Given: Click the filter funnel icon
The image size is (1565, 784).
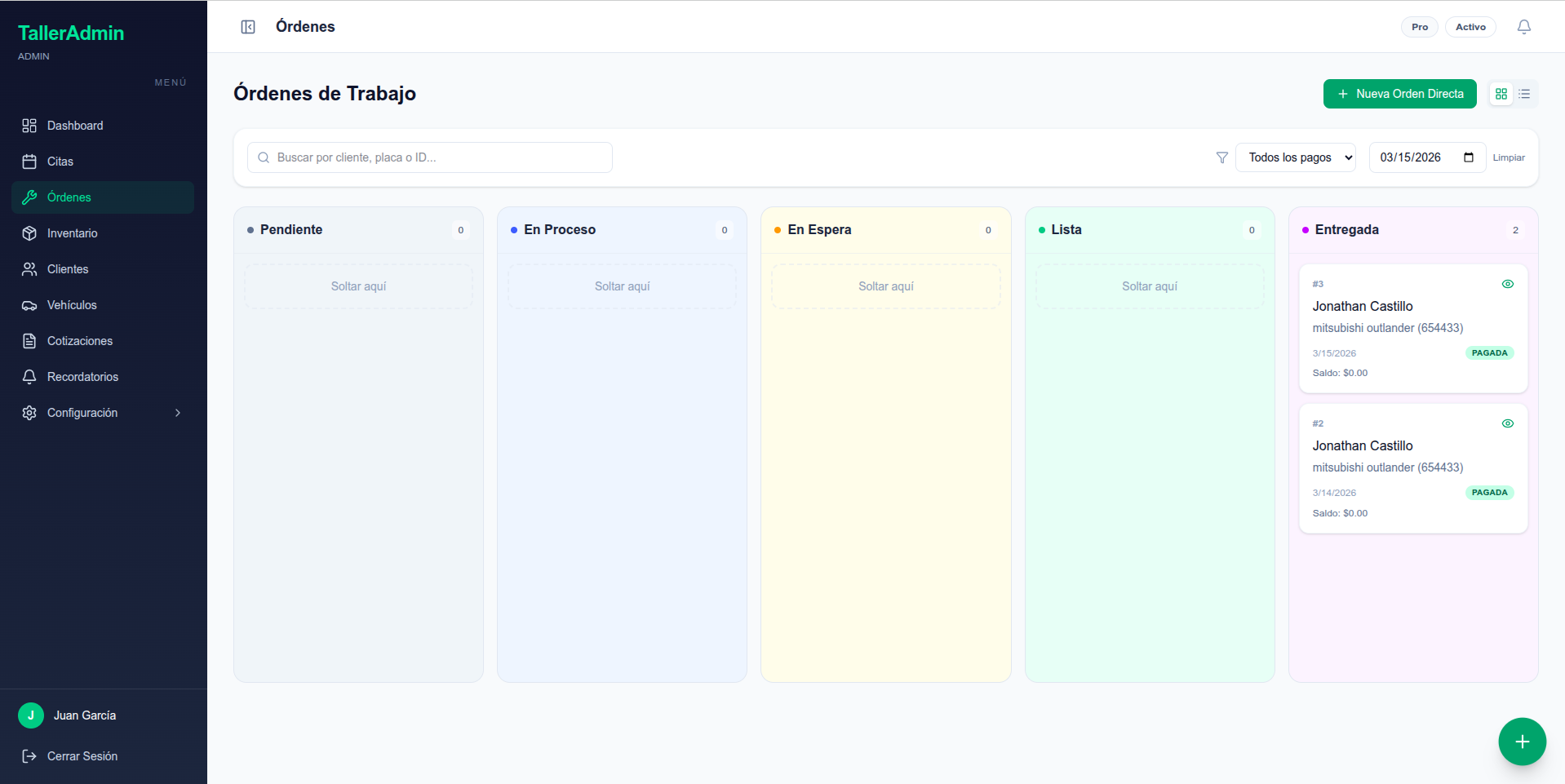Looking at the screenshot, I should coord(1221,157).
